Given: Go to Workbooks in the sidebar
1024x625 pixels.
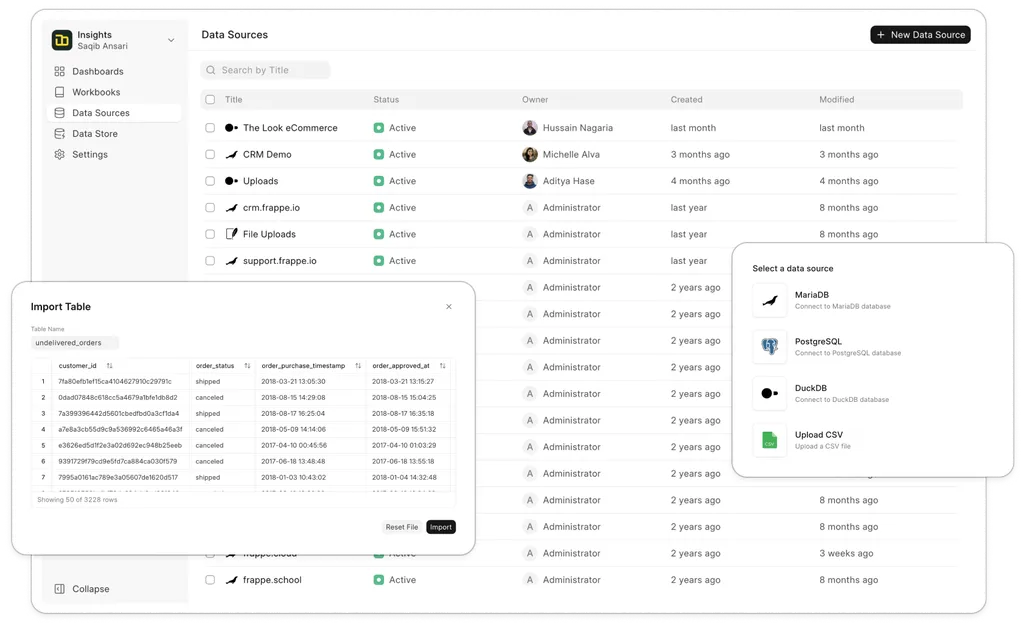Looking at the screenshot, I should coord(95,92).
